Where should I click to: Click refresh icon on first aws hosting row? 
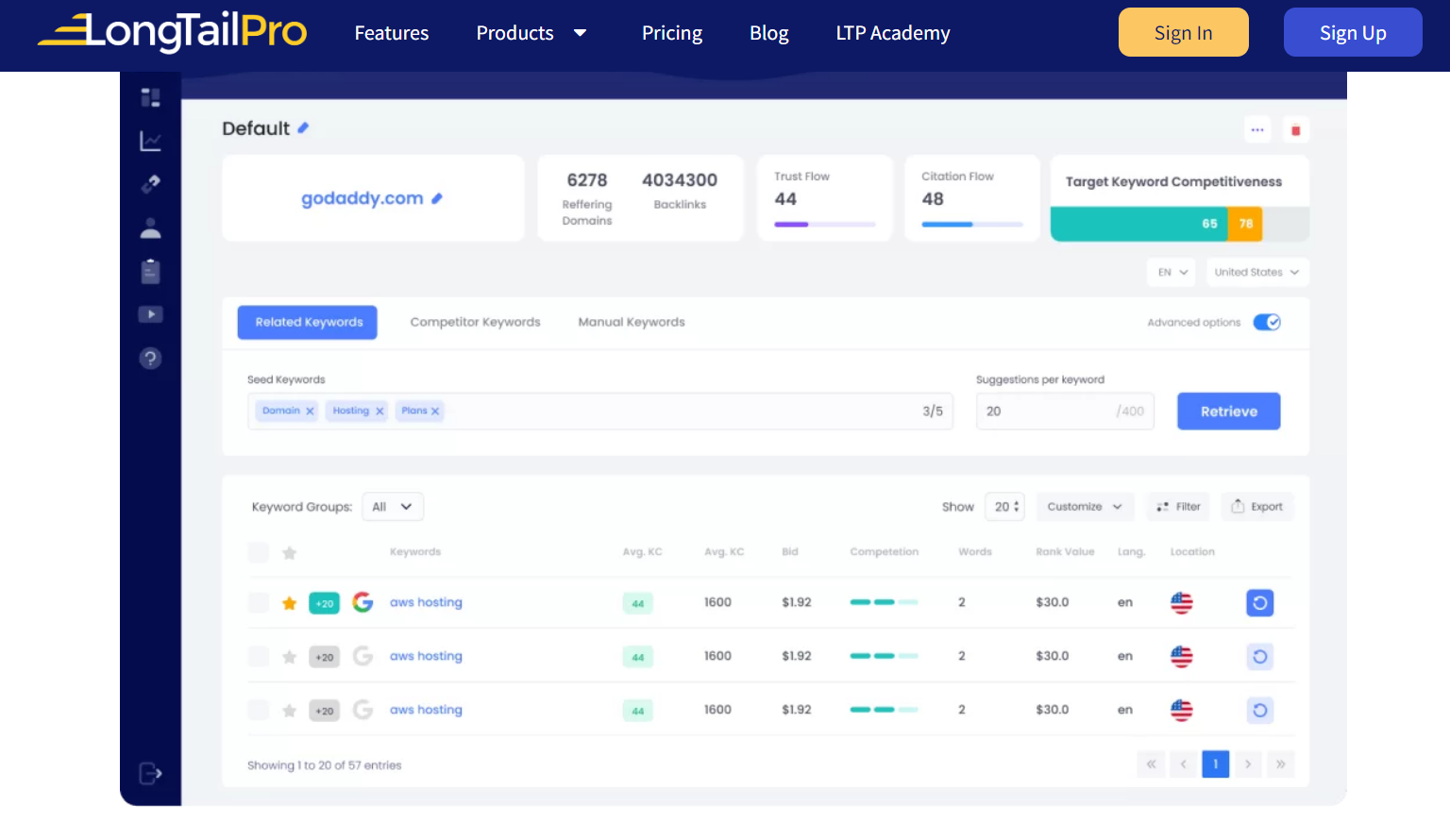[x=1259, y=603]
